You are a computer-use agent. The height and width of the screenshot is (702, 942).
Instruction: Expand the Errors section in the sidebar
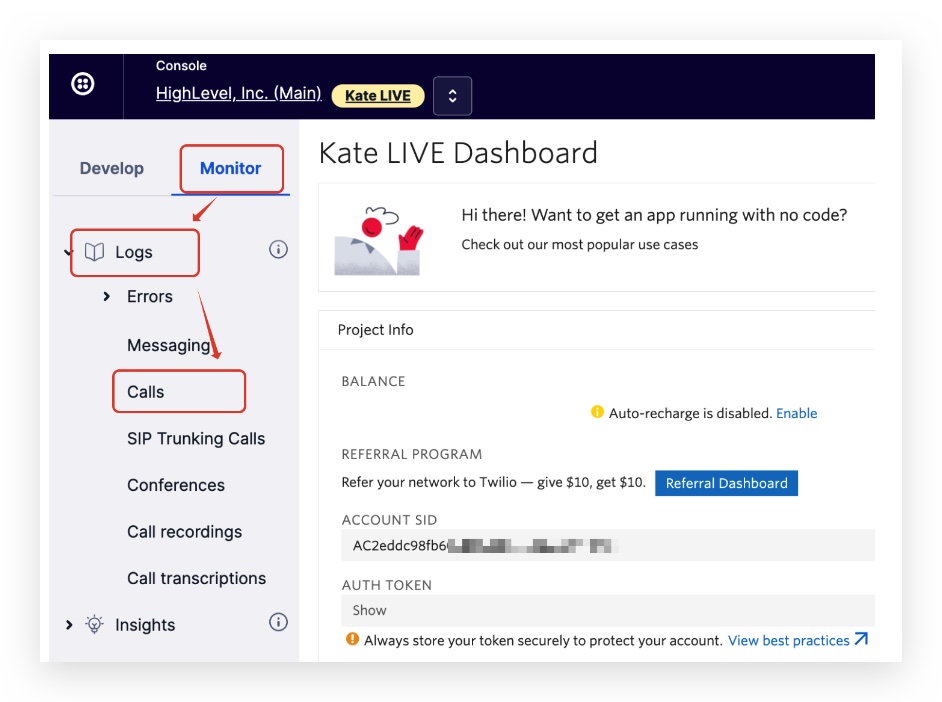point(107,296)
